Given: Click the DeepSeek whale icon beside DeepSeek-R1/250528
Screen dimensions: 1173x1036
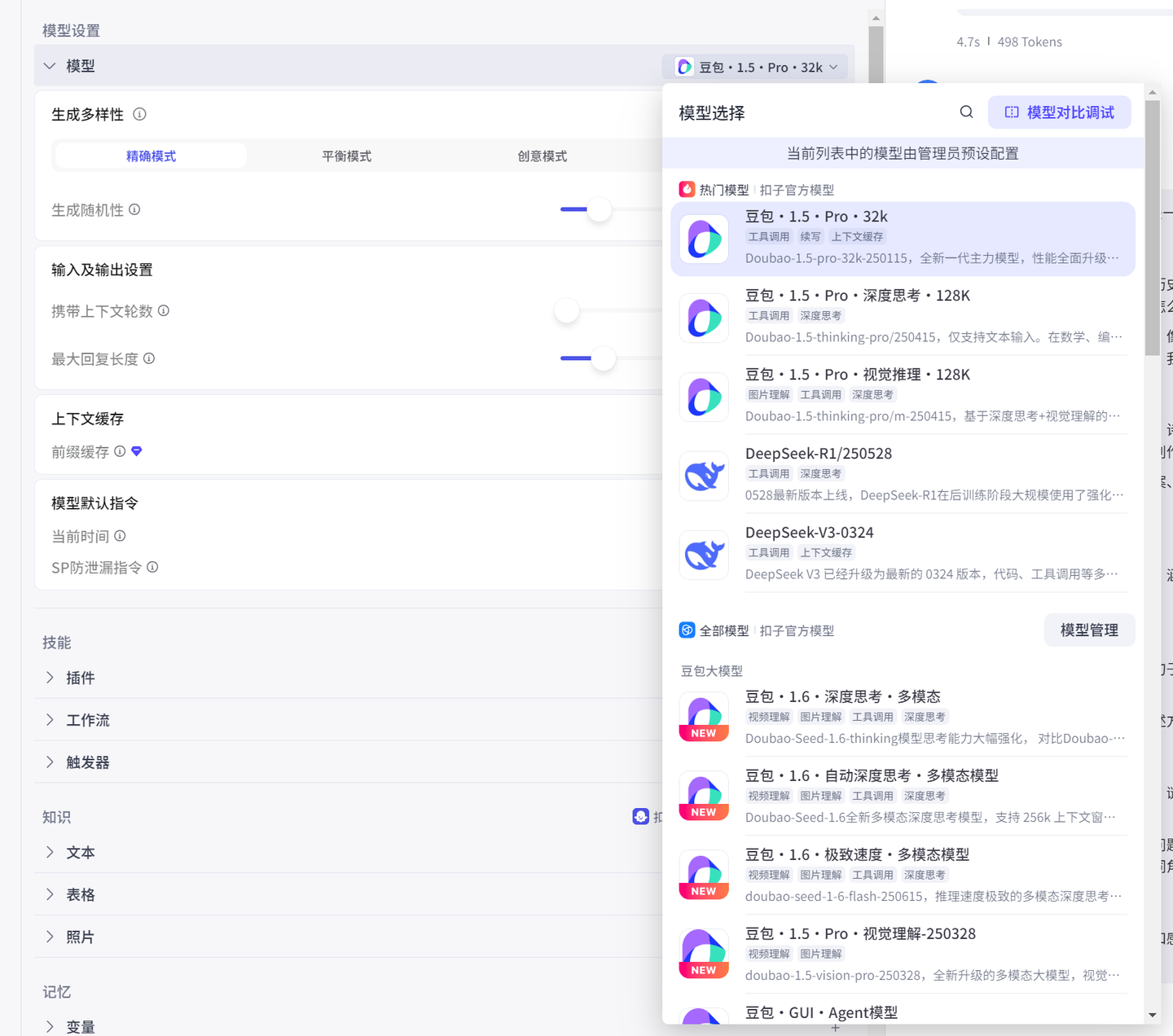Looking at the screenshot, I should [x=704, y=476].
